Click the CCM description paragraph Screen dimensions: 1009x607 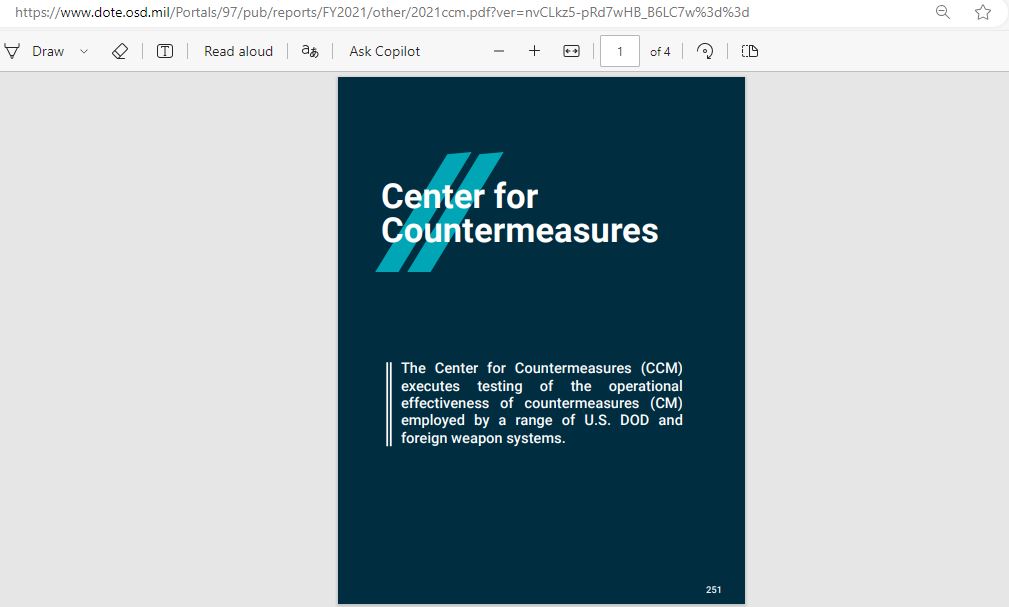[541, 403]
